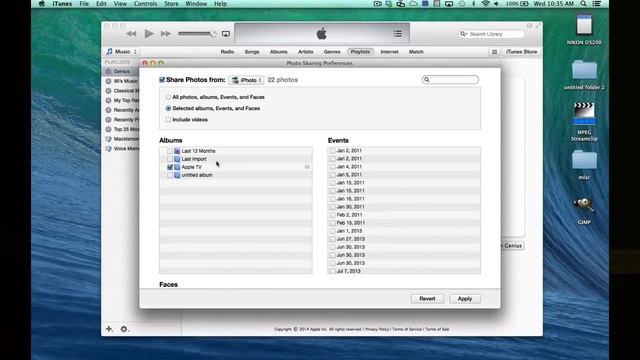640x360 pixels.
Task: Click the Recently Played playlist icon
Action: (108, 120)
